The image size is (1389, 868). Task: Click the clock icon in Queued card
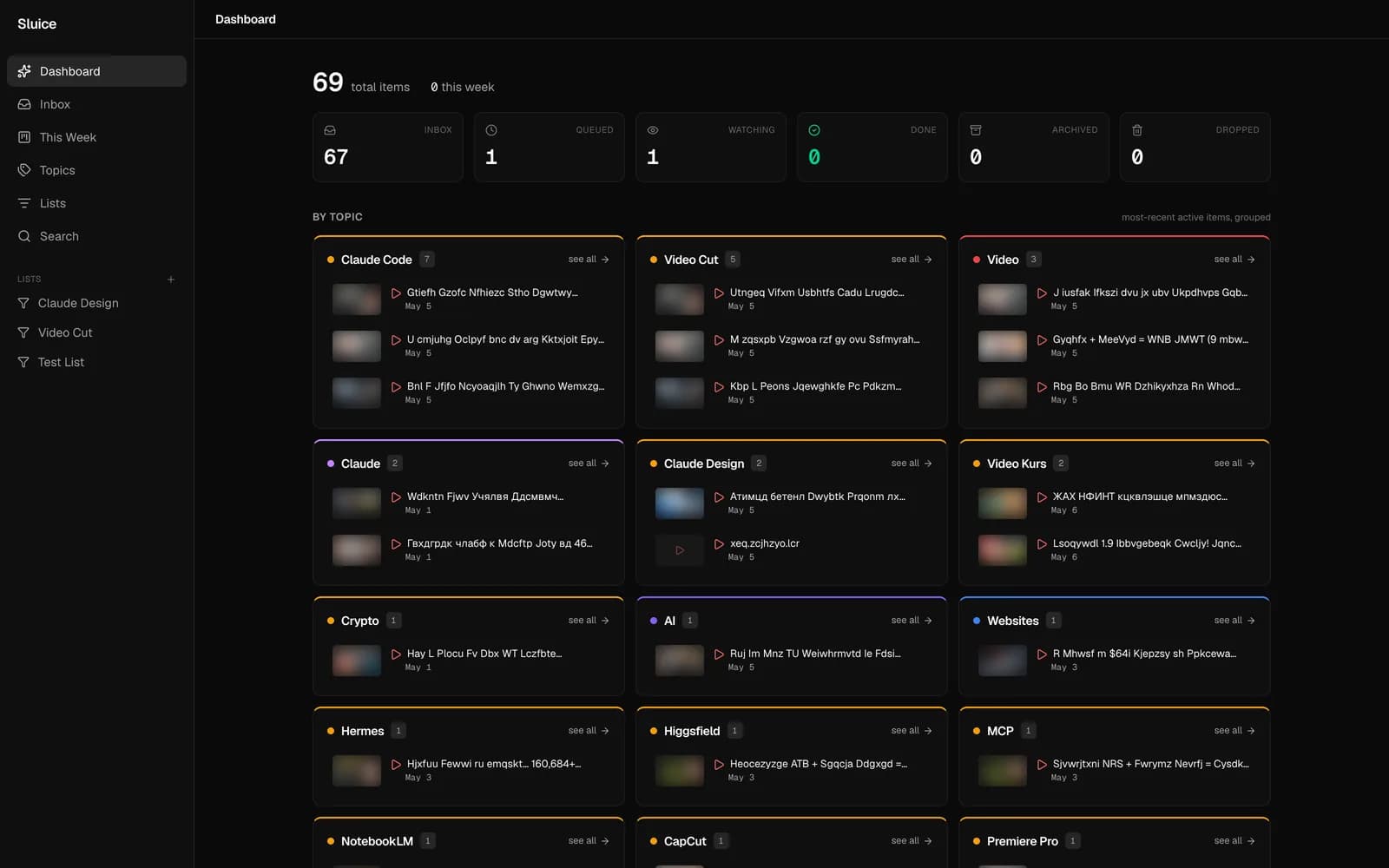(491, 130)
